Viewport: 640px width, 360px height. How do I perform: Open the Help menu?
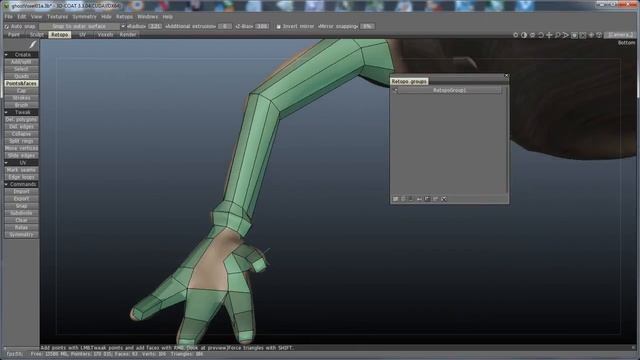click(167, 17)
